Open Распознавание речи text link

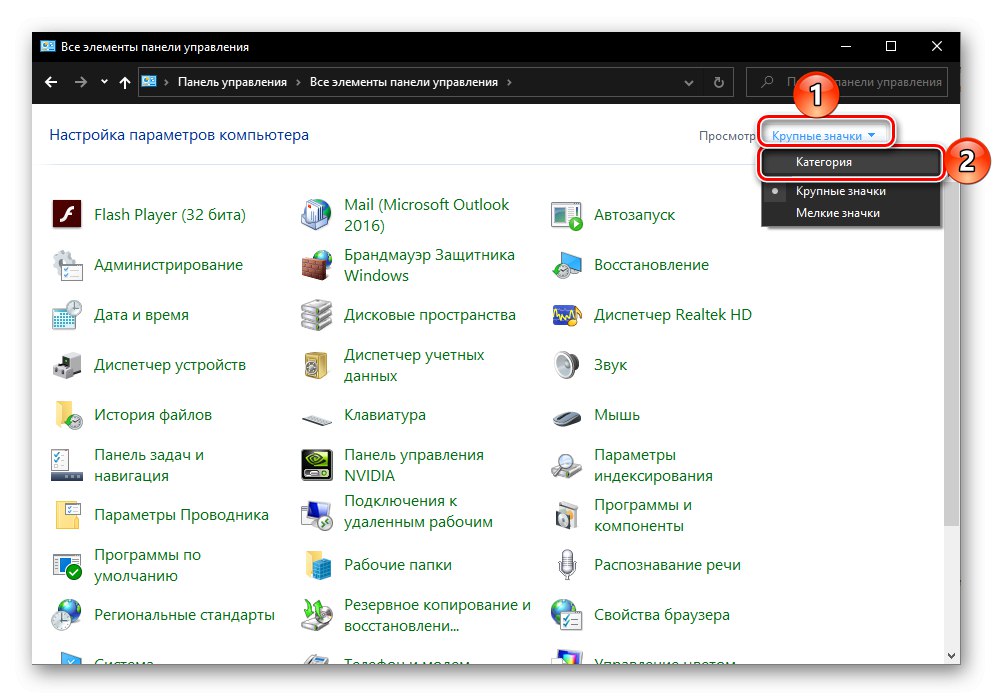(667, 565)
